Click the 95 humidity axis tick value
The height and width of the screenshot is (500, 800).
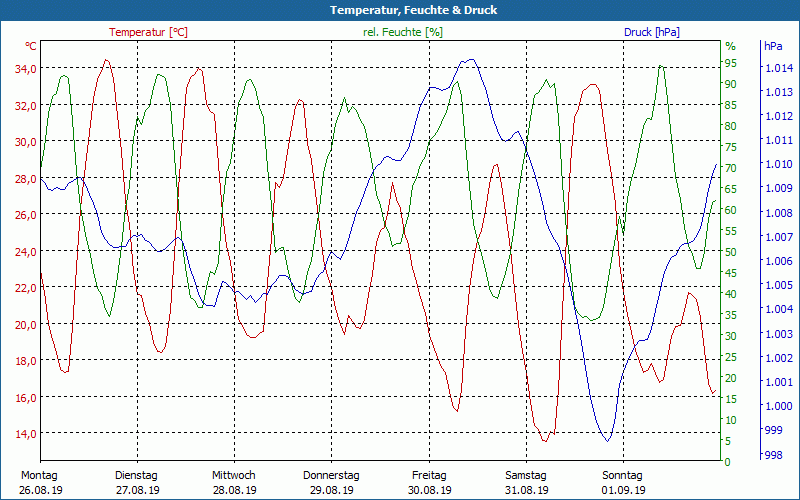tap(730, 63)
